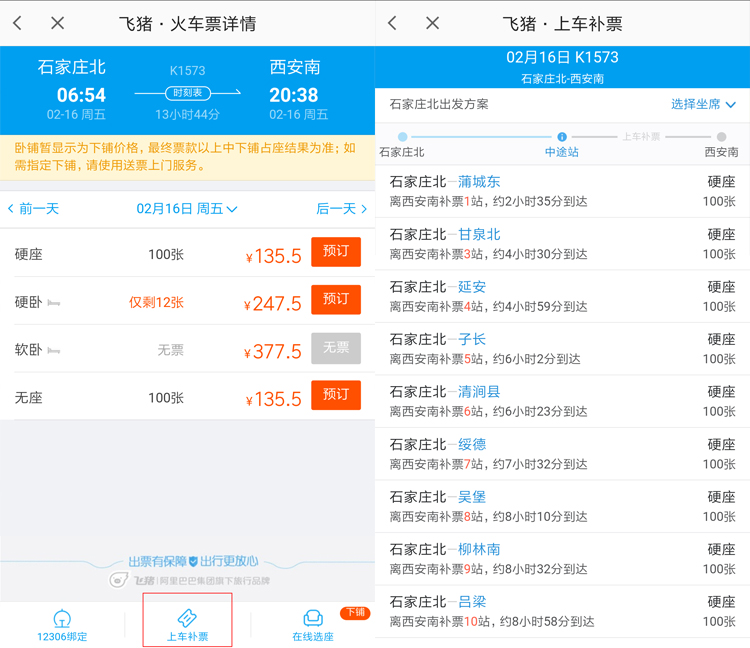Open the 时刻表 timetable
Image resolution: width=750 pixels, height=648 pixels.
click(x=188, y=93)
